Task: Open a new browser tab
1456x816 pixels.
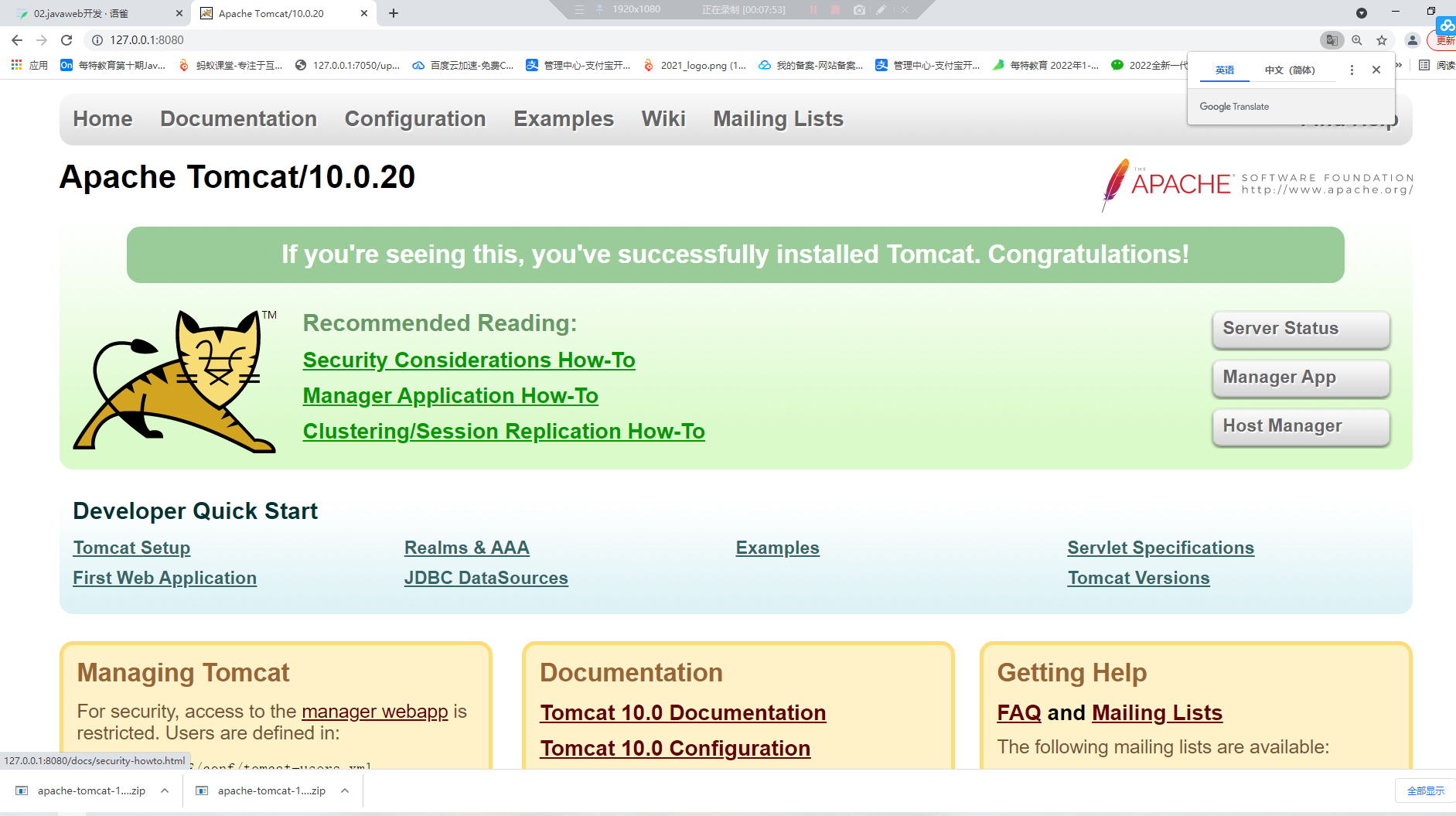Action: (x=394, y=13)
